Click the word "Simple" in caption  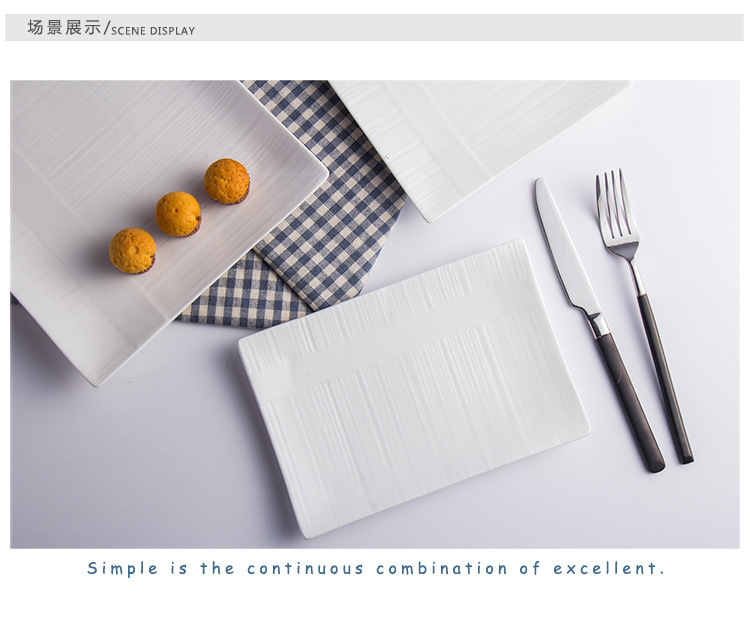[x=122, y=568]
